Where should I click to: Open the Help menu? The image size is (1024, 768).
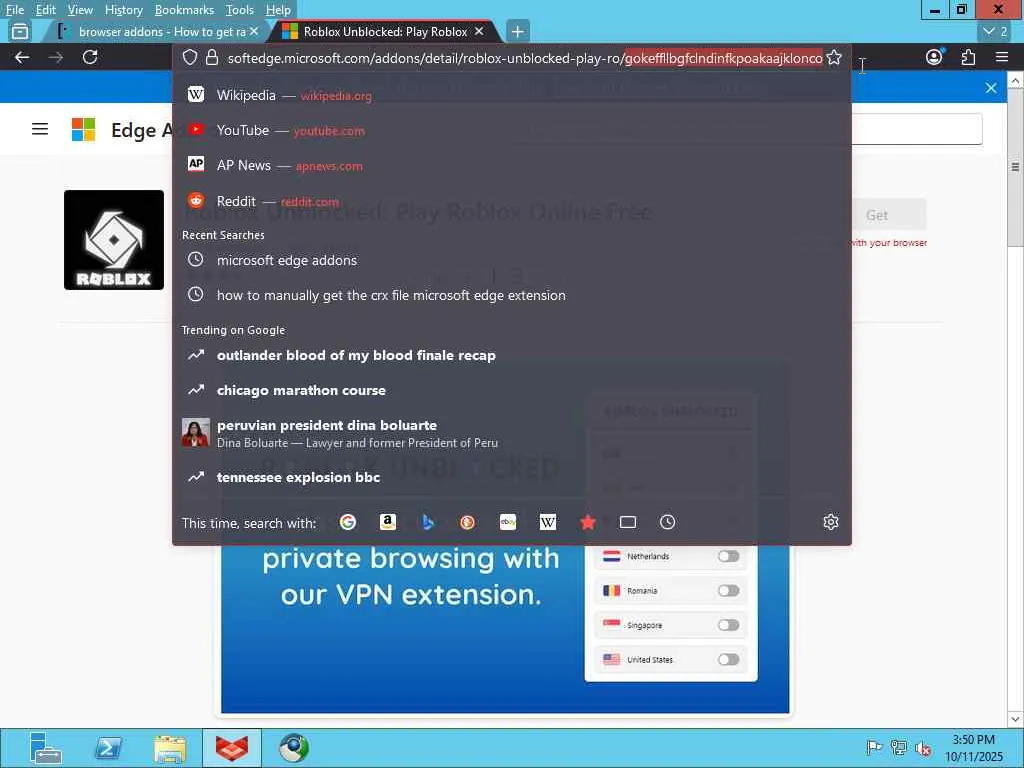(278, 10)
